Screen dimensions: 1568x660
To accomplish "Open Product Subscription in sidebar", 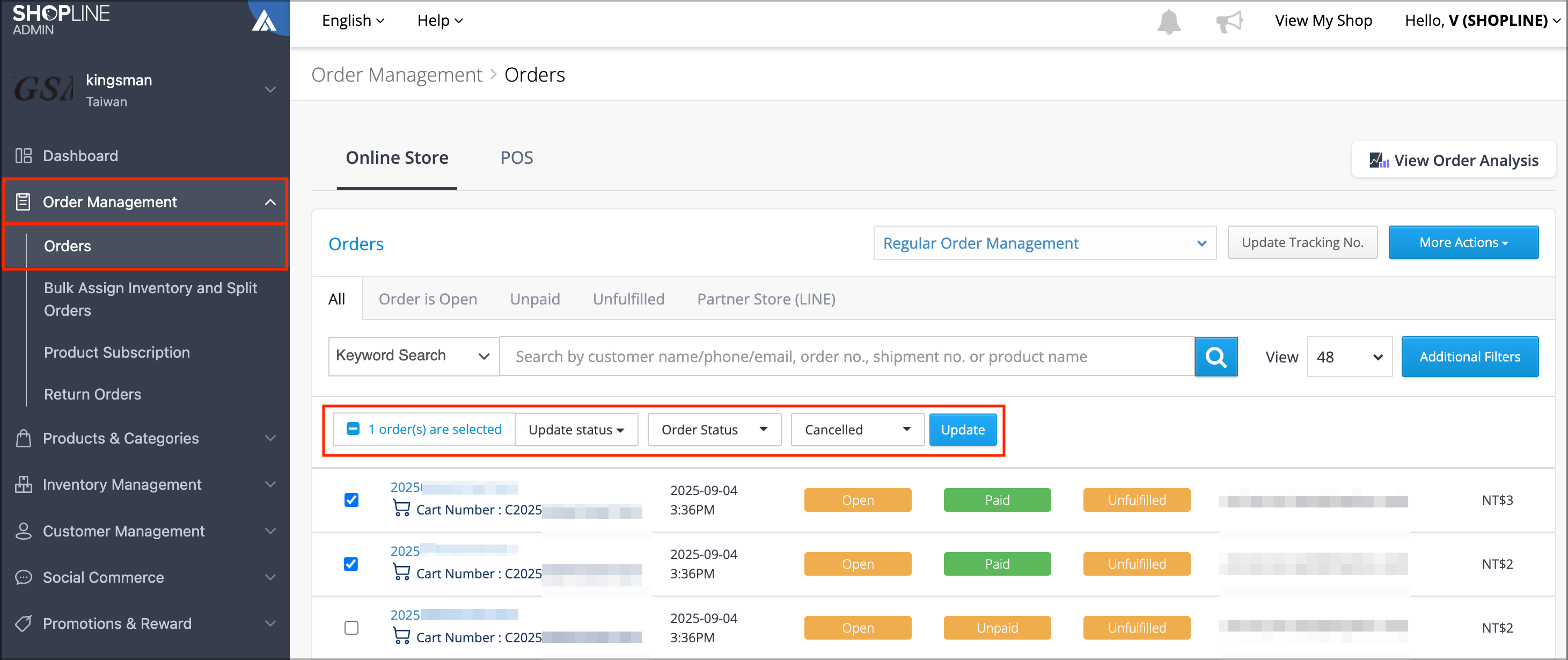I will click(x=117, y=352).
